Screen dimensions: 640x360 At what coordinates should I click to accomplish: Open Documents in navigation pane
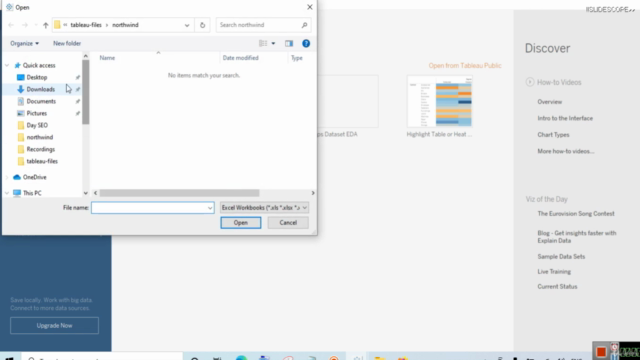tap(41, 101)
